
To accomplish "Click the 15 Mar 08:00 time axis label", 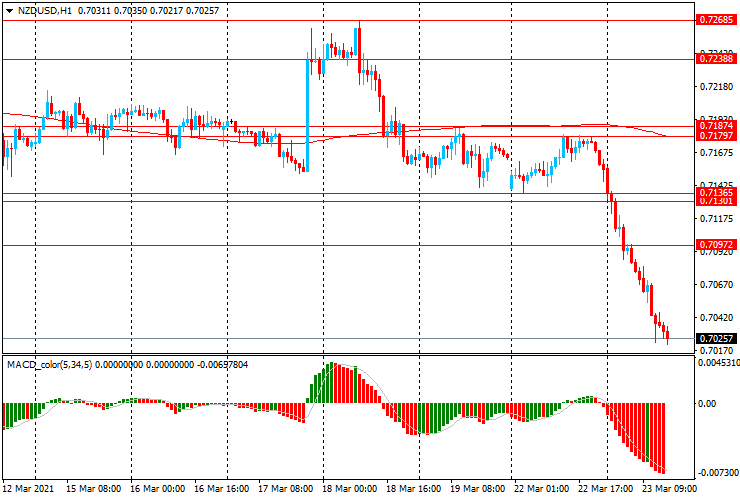I will 94,490.
